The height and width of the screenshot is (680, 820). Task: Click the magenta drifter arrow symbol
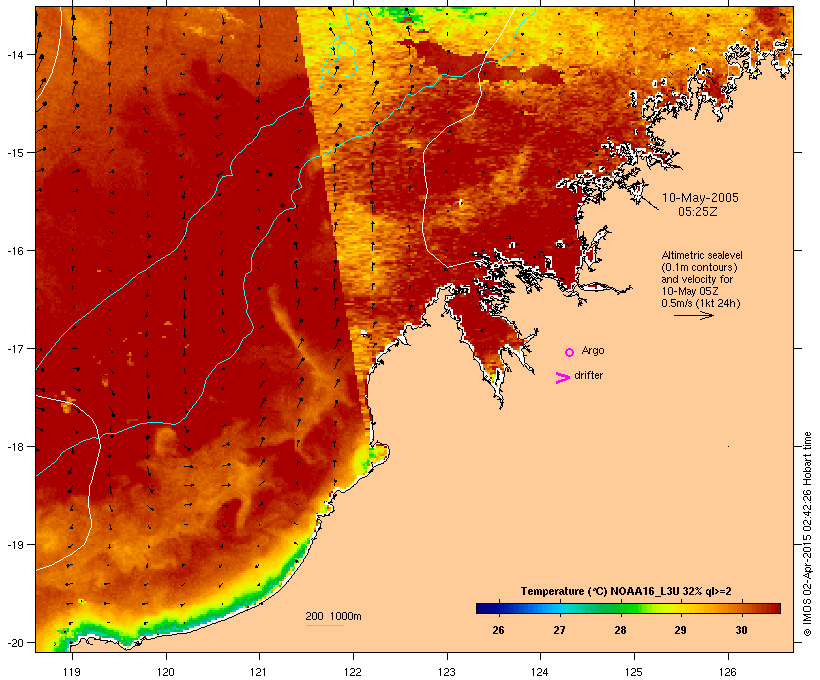(x=563, y=378)
